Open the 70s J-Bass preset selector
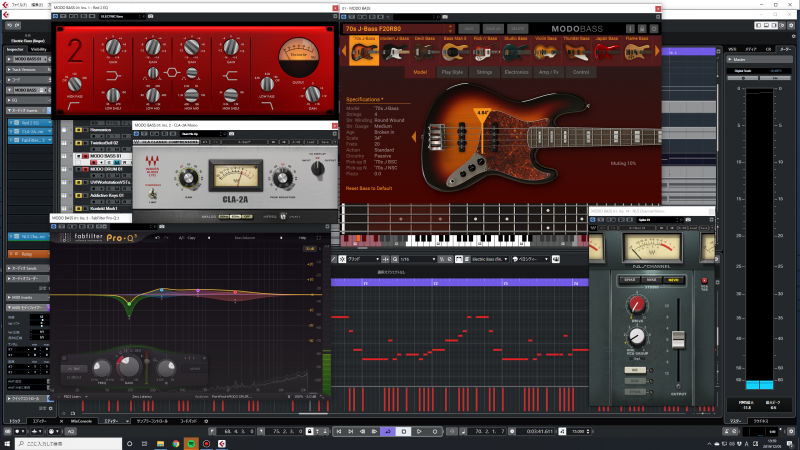The width and height of the screenshot is (800, 450). point(372,29)
